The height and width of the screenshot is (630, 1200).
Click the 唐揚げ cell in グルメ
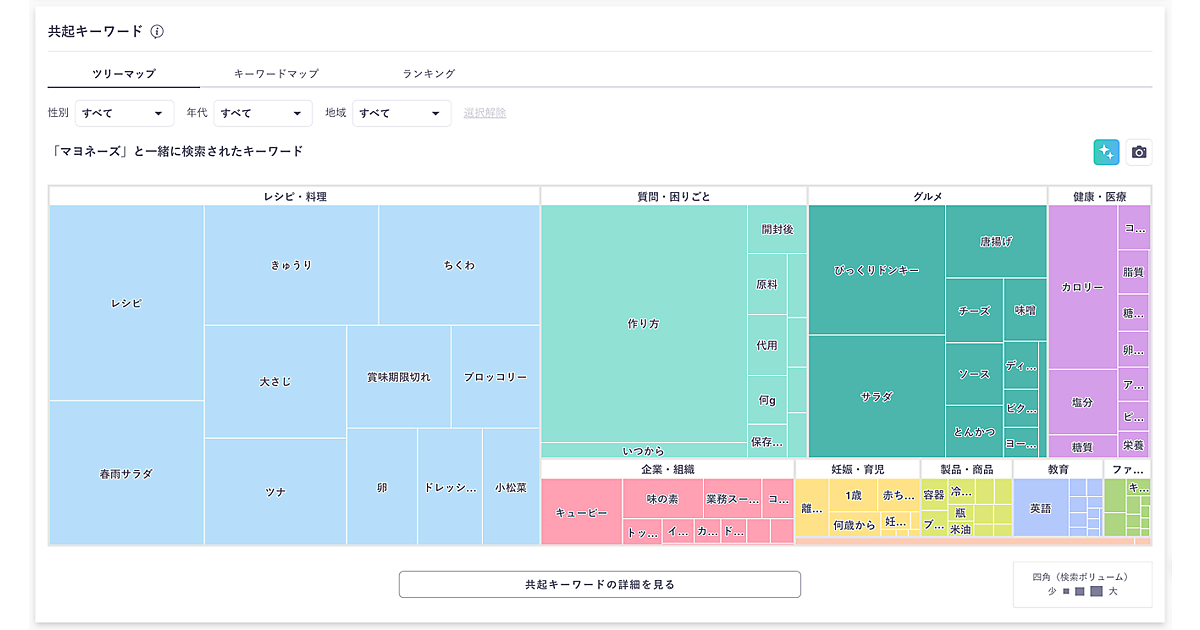pyautogui.click(x=995, y=241)
